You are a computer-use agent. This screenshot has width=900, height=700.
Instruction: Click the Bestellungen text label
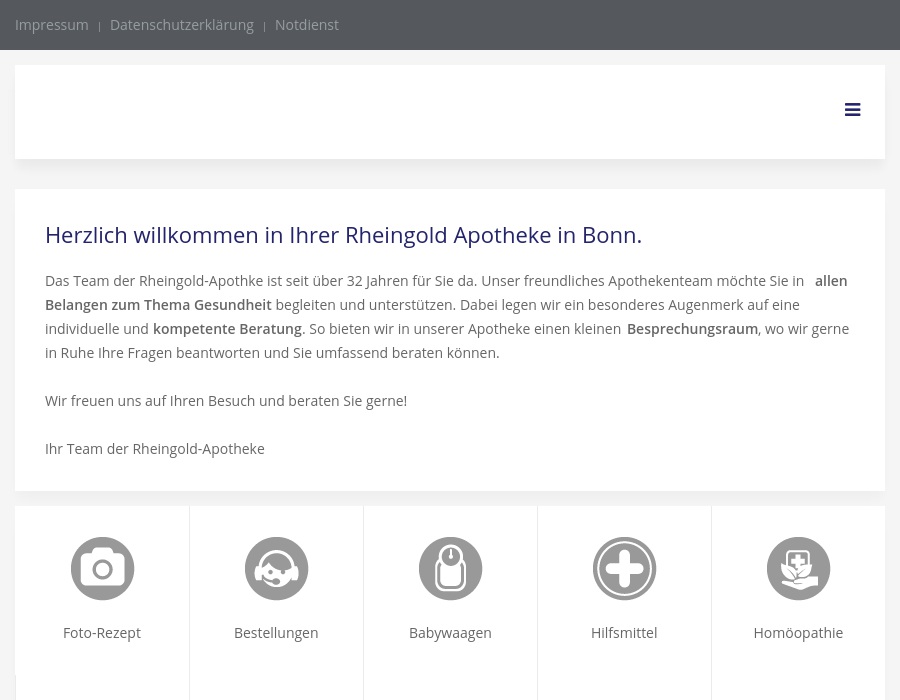276,632
